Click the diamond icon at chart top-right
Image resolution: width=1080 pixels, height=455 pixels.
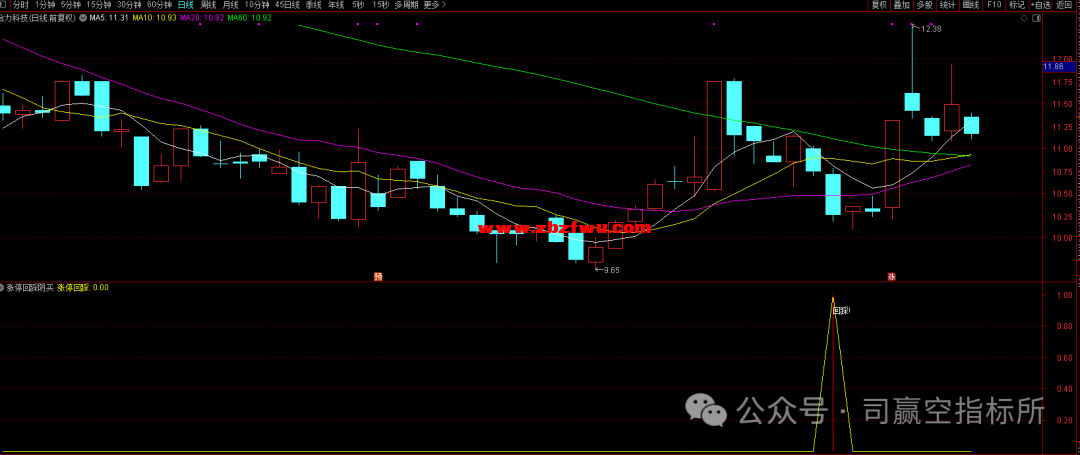click(x=1024, y=18)
